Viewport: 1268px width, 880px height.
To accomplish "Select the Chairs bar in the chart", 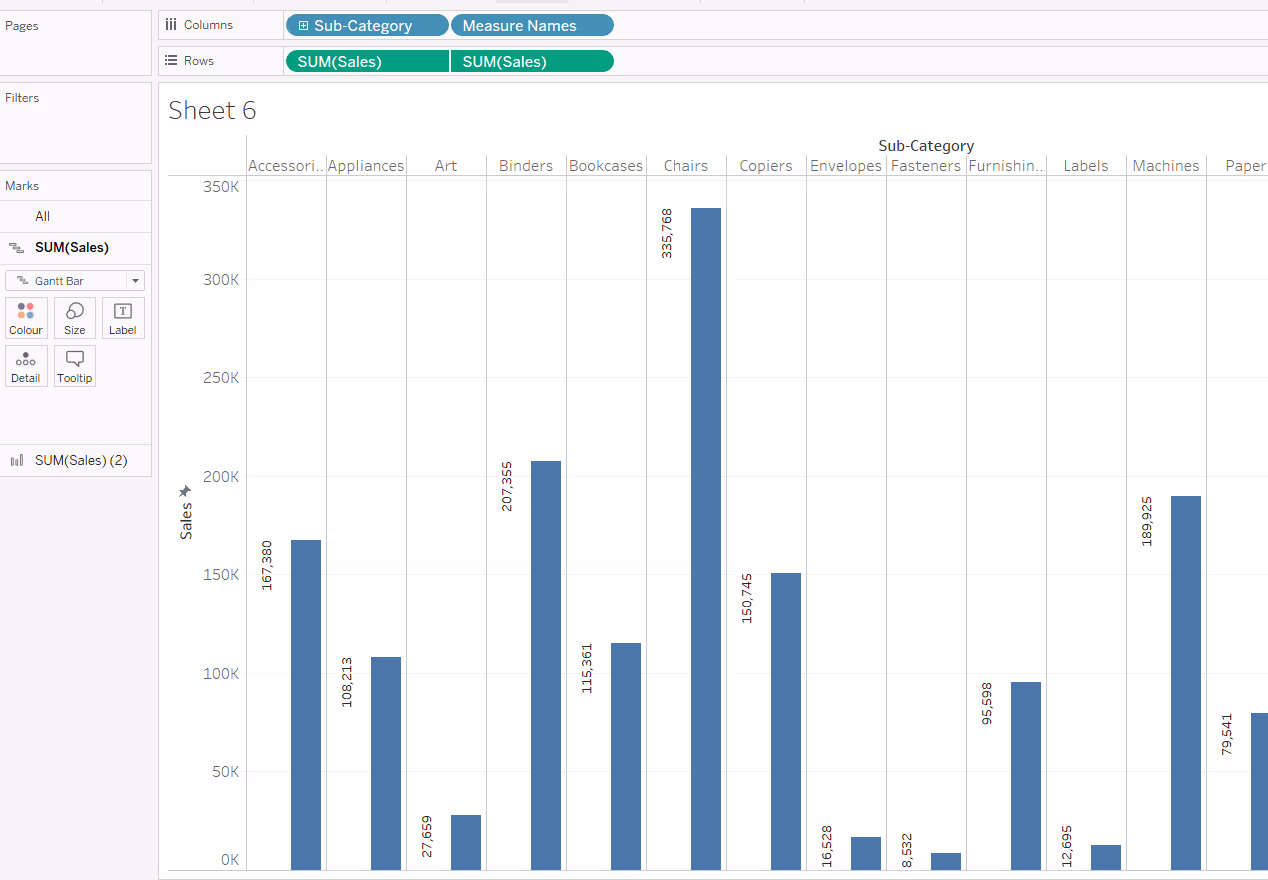I will tap(706, 539).
